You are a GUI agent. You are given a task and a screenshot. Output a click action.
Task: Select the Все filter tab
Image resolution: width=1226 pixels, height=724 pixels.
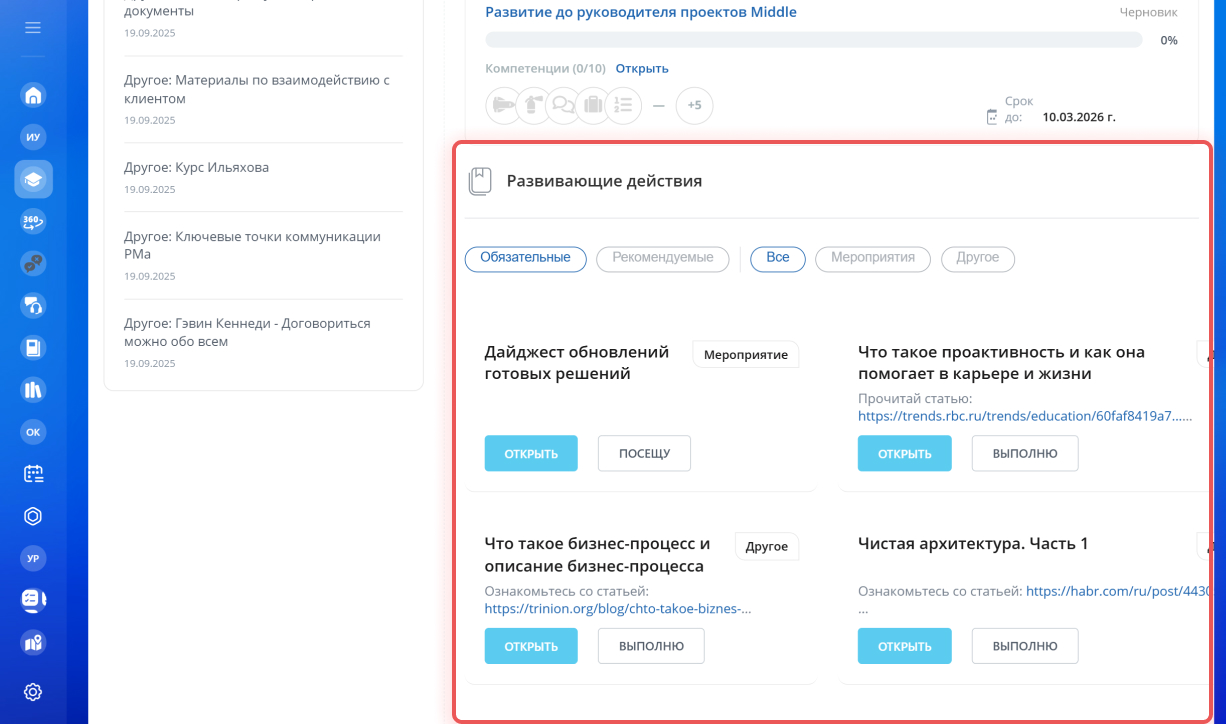[778, 258]
